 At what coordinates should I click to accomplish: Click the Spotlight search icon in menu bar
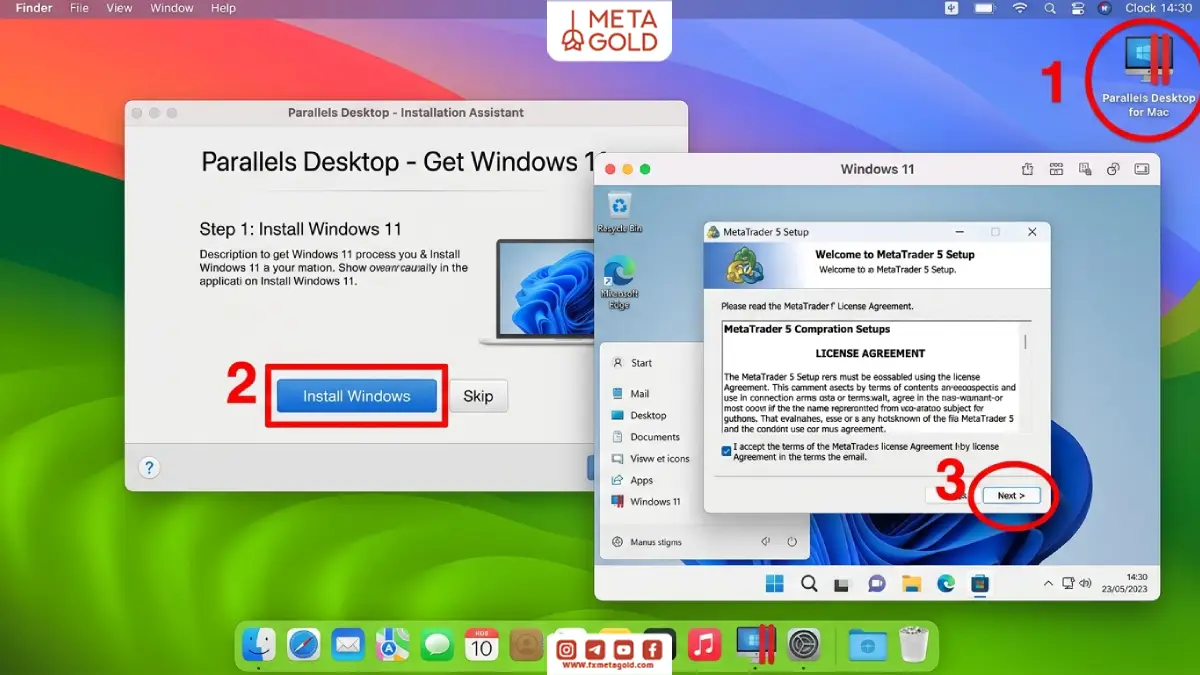1049,8
